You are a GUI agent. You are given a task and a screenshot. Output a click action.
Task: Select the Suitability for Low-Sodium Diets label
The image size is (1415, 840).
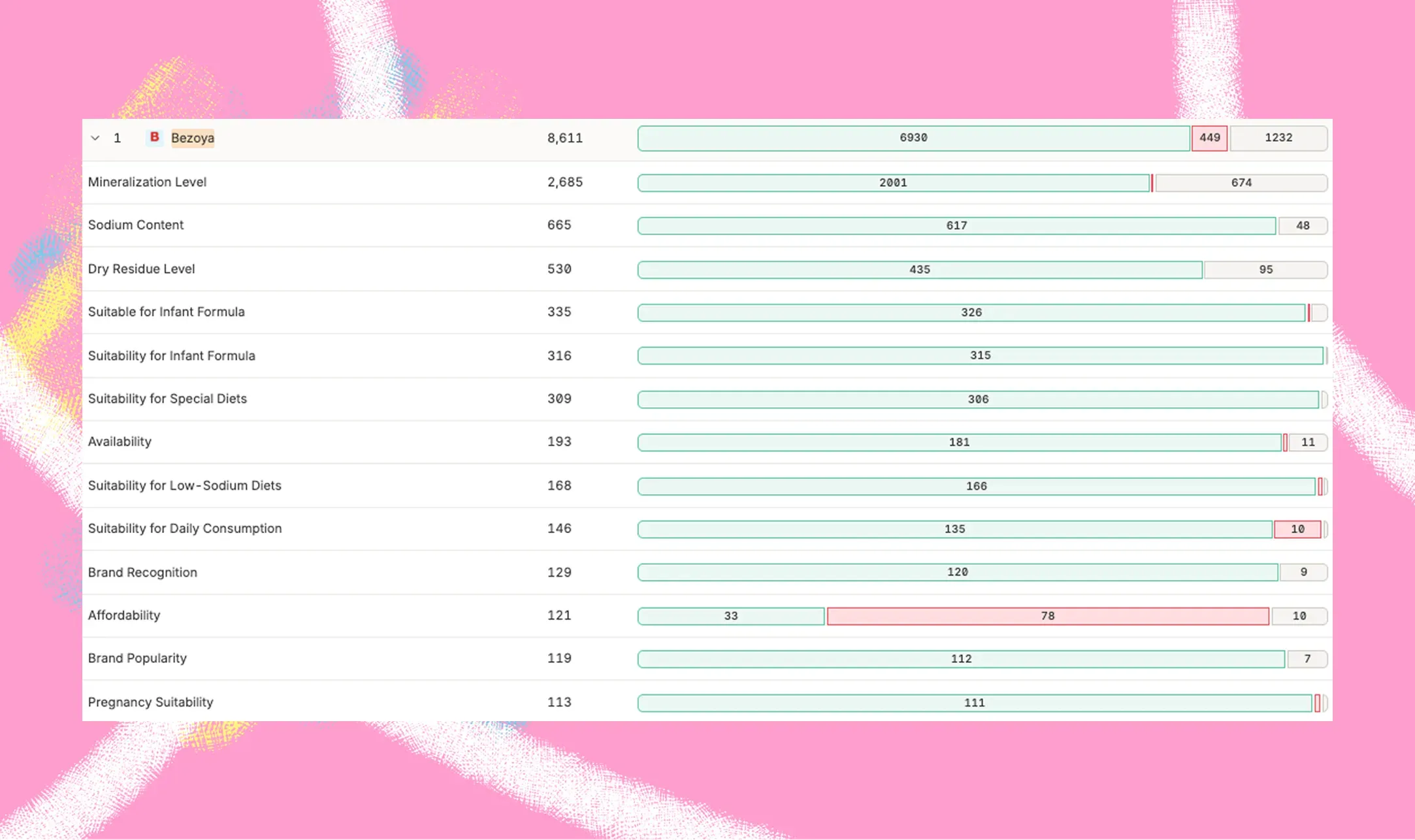(x=184, y=486)
